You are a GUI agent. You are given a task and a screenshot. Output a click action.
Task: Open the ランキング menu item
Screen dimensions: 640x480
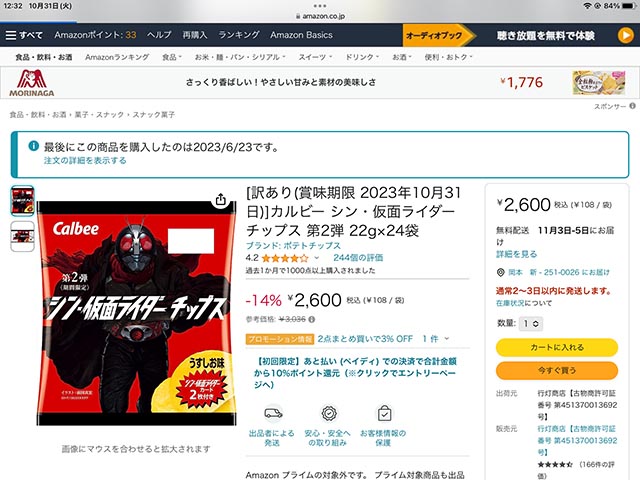(239, 35)
